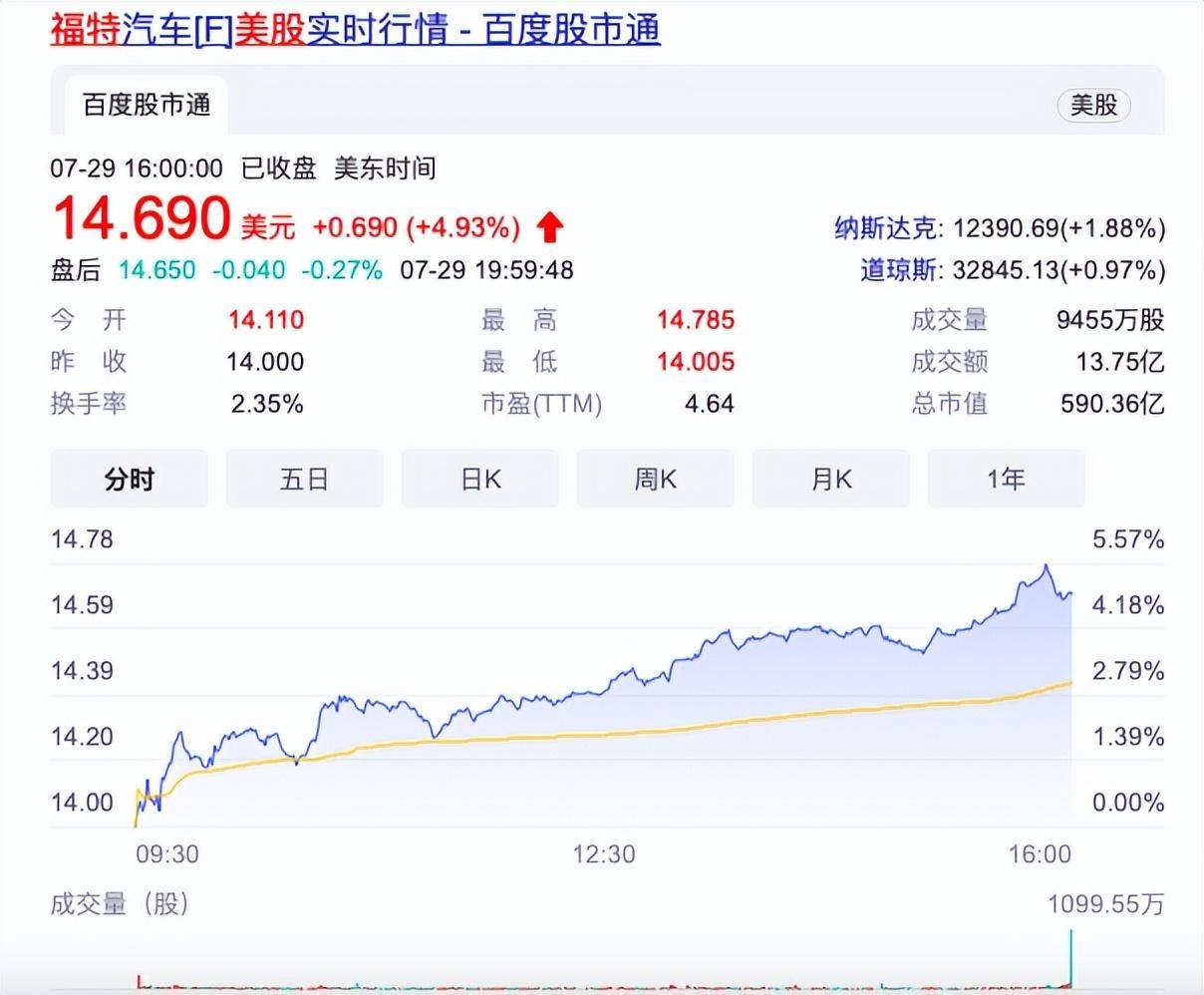The height and width of the screenshot is (995, 1204).
Task: Click the 09:30 time axis label
Action: [166, 854]
